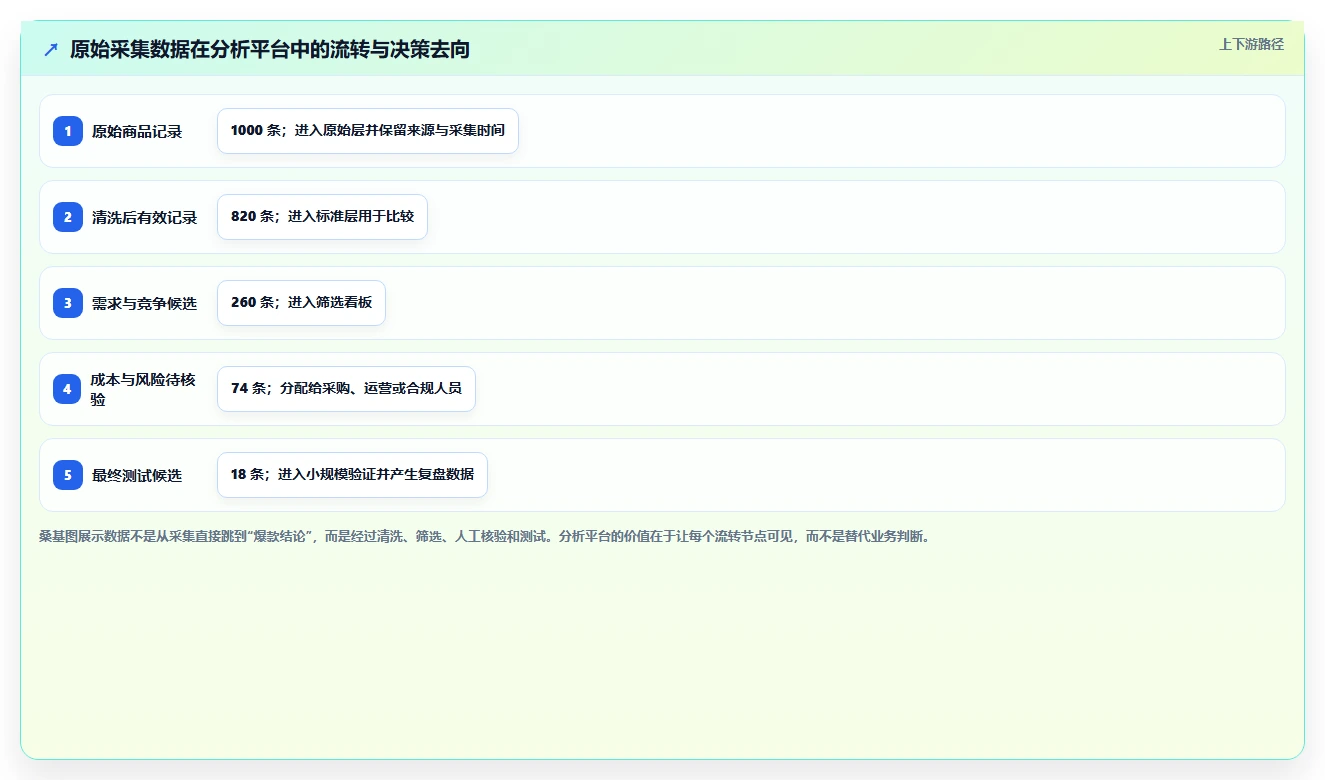This screenshot has height=780, width=1325.
Task: Click step badge 1 for 原始商品记录
Action: 68,131
